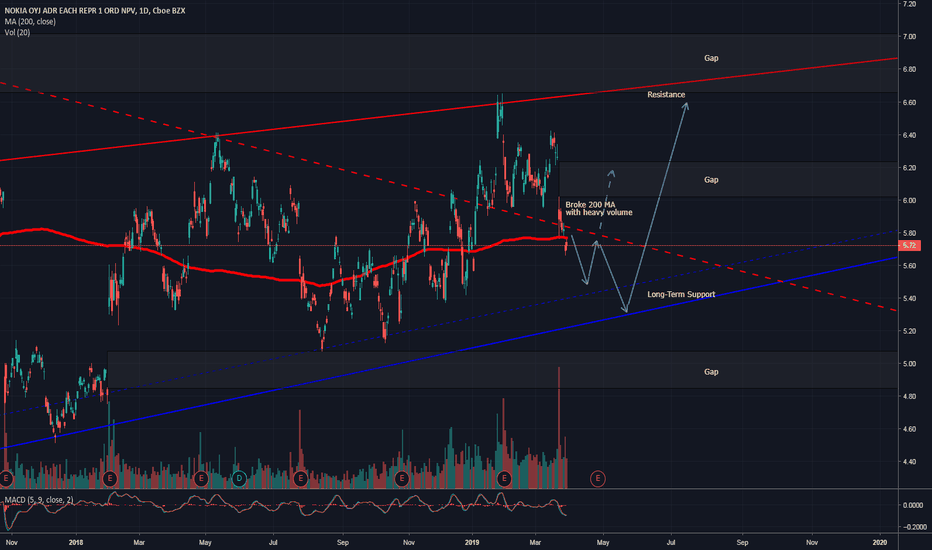932x550 pixels.
Task: Click the 6.60 price axis label
Action: (909, 103)
